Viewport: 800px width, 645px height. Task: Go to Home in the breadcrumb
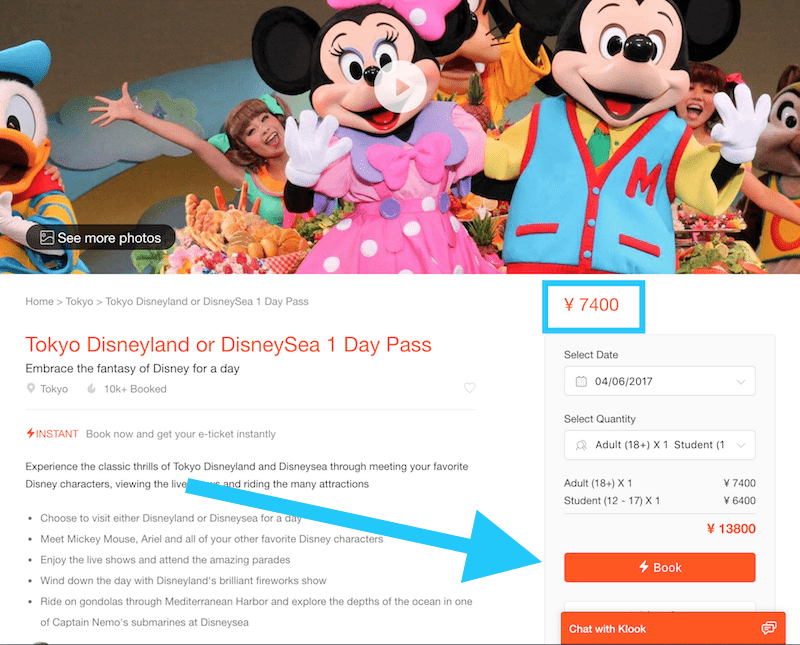[x=39, y=302]
